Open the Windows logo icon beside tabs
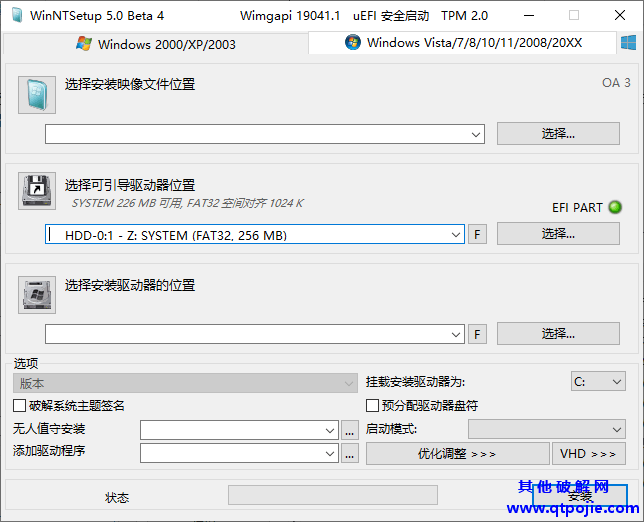The width and height of the screenshot is (644, 522). (628, 43)
